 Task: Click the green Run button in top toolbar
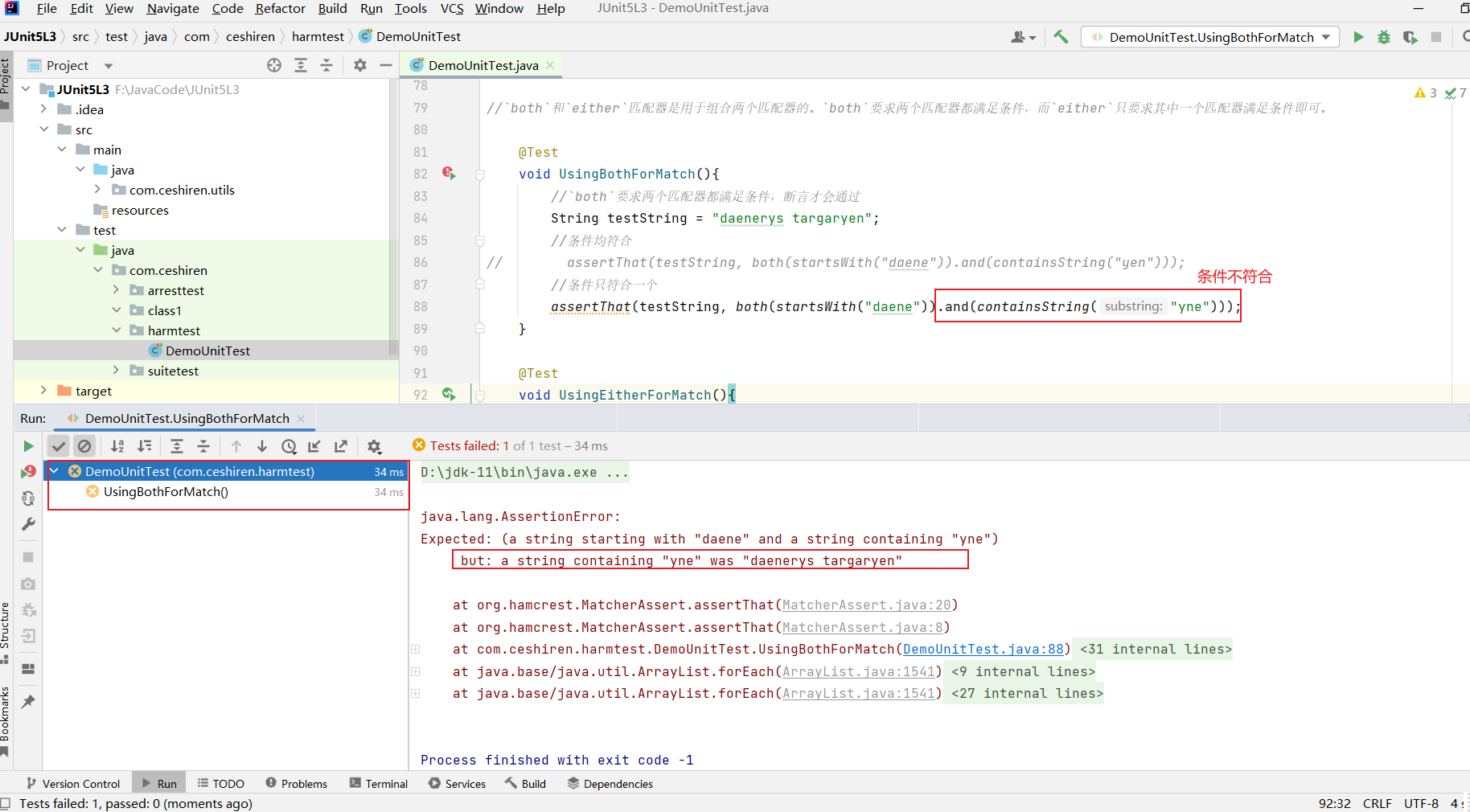pos(1358,37)
